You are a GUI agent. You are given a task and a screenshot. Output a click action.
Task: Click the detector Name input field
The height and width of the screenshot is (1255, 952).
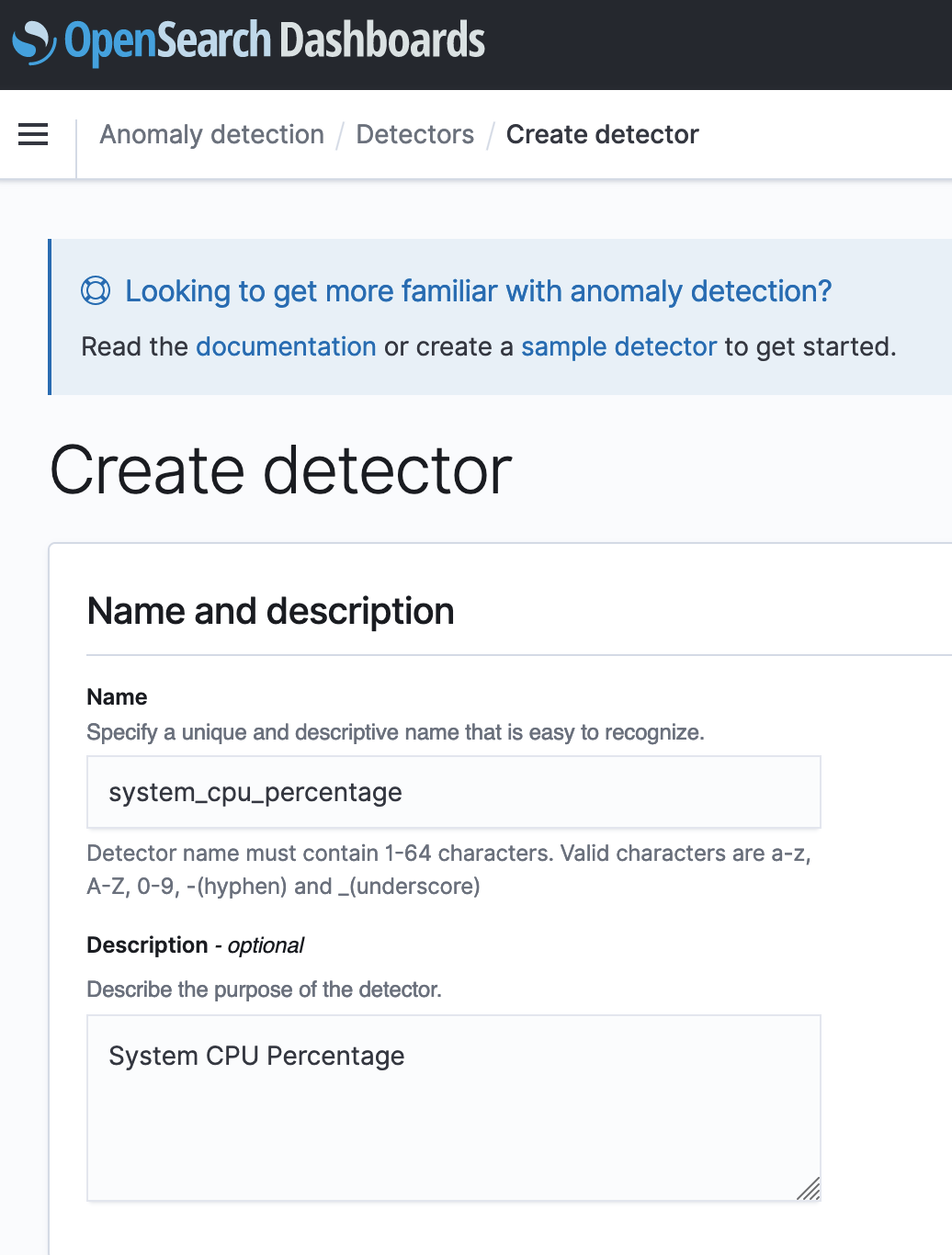454,792
